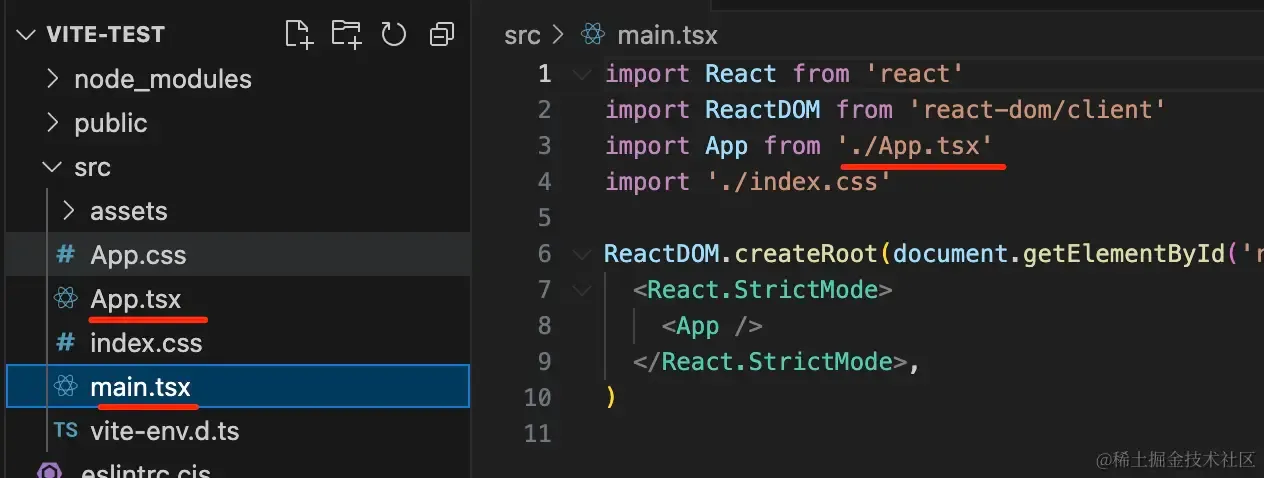Click the hash icon beside index.css

coord(65,343)
